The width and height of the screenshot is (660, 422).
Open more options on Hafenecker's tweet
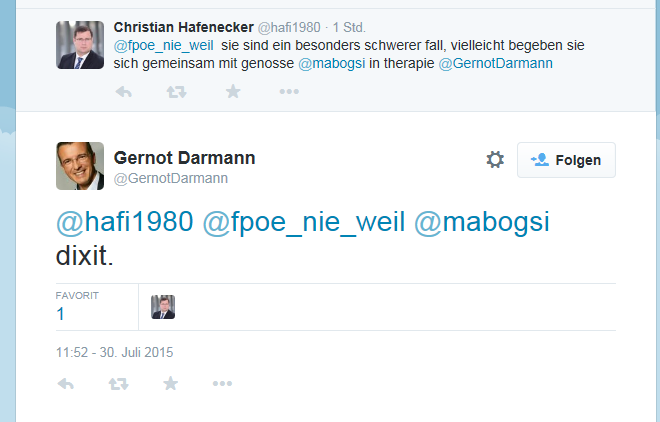click(x=288, y=92)
